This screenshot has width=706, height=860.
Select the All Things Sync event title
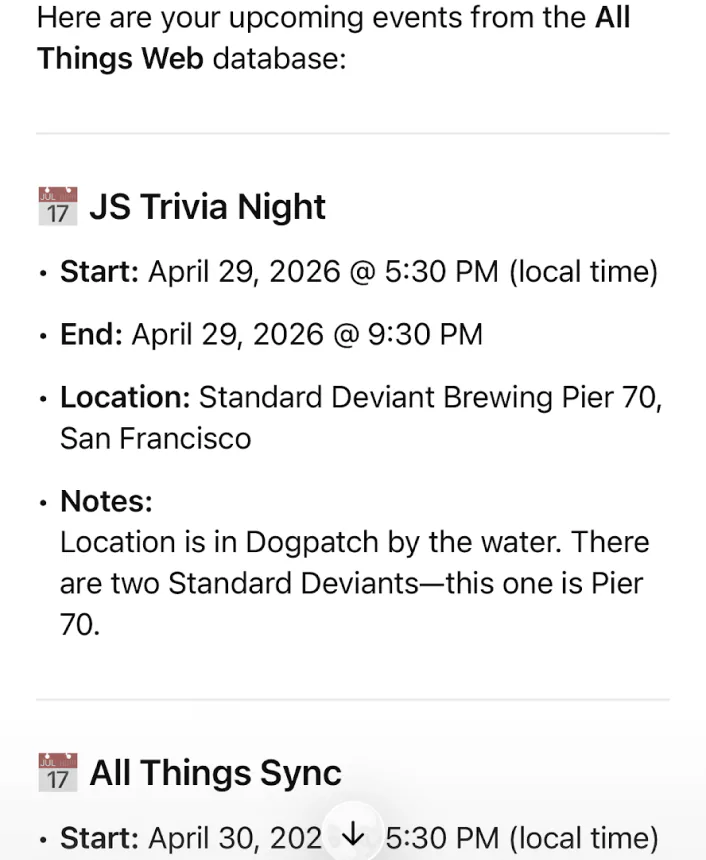pyautogui.click(x=216, y=772)
